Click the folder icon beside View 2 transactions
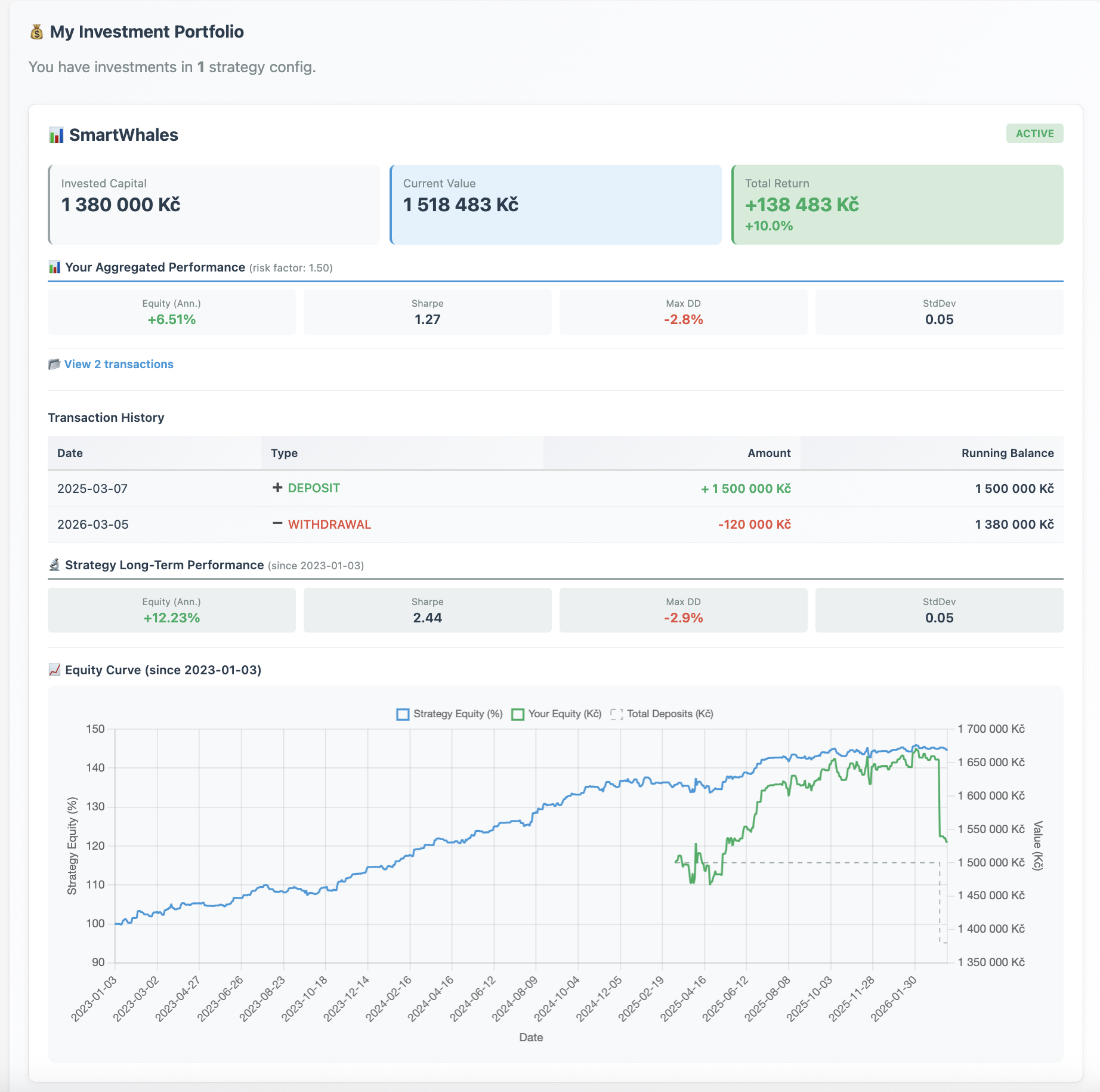Image resolution: width=1100 pixels, height=1092 pixels. (x=54, y=363)
